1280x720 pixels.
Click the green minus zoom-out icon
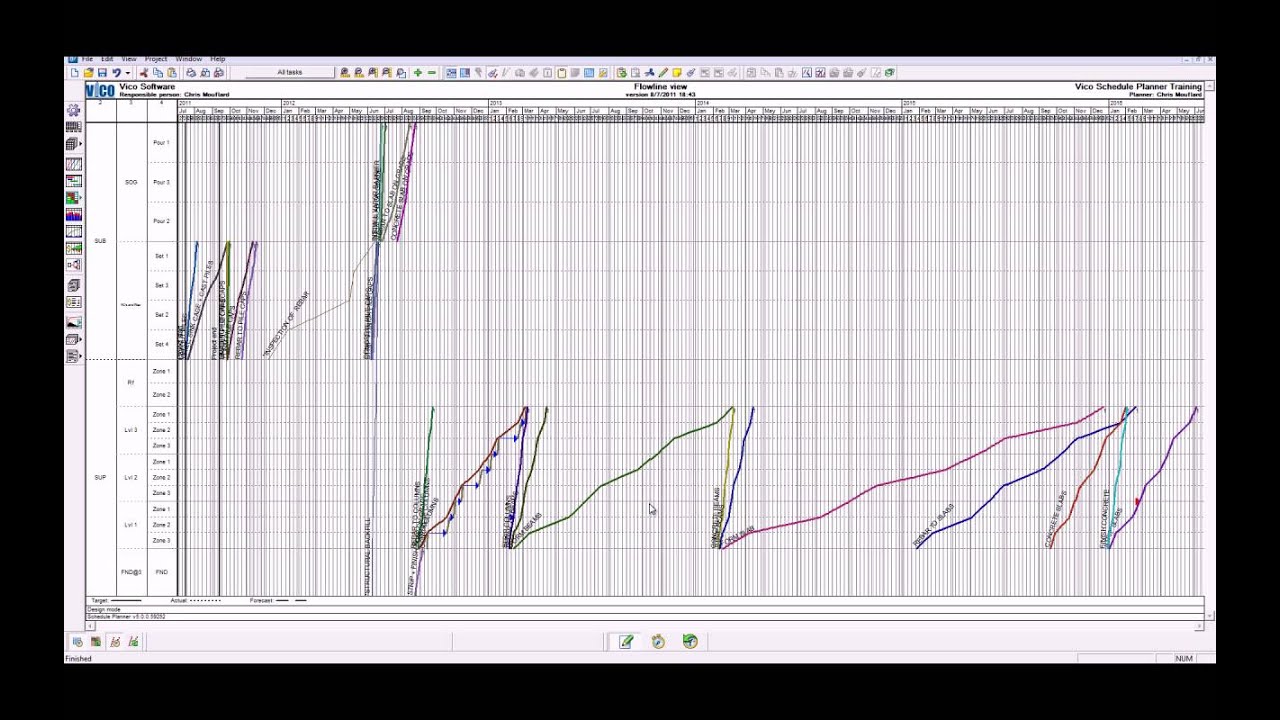tap(432, 72)
